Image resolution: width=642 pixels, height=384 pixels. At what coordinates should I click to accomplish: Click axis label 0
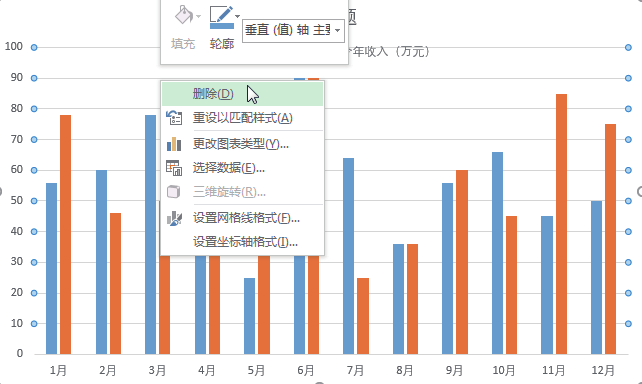coord(20,354)
